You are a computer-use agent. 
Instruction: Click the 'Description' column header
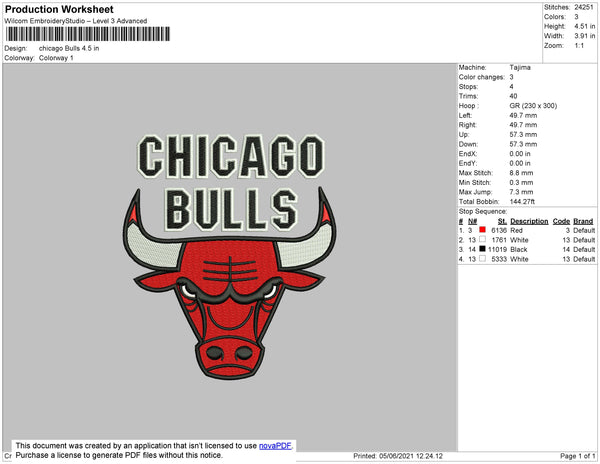tap(529, 221)
